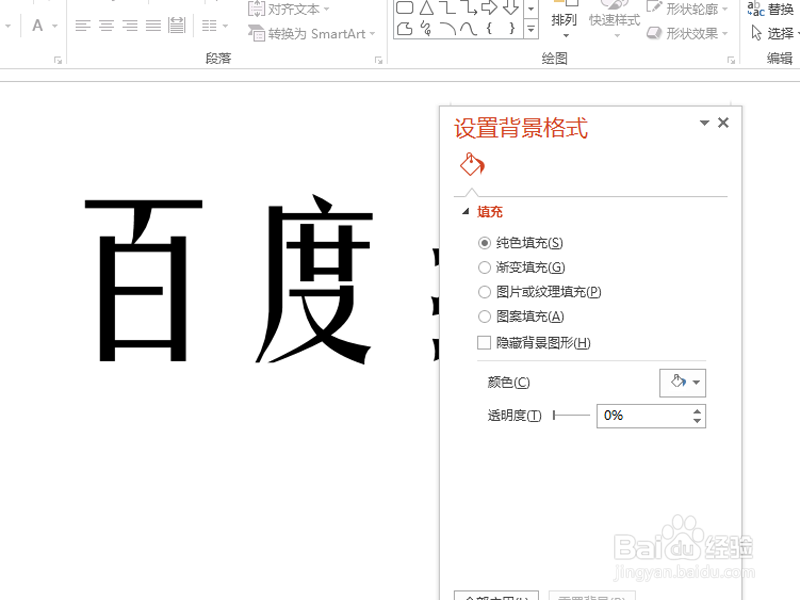Expand the full shapes gallery
Image resolution: width=800 pixels, height=600 pixels.
[x=531, y=29]
